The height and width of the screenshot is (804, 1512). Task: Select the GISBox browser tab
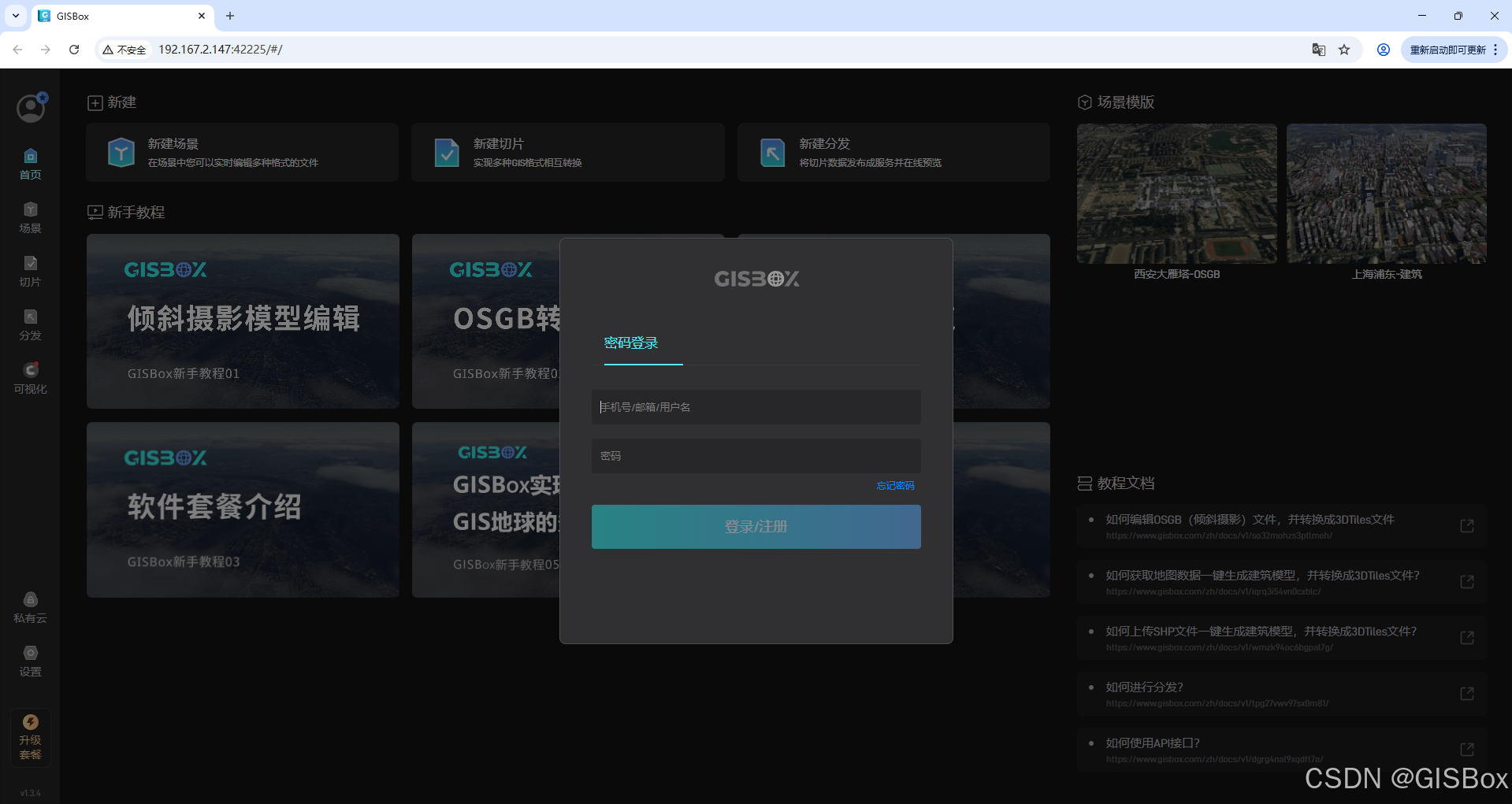[x=122, y=16]
